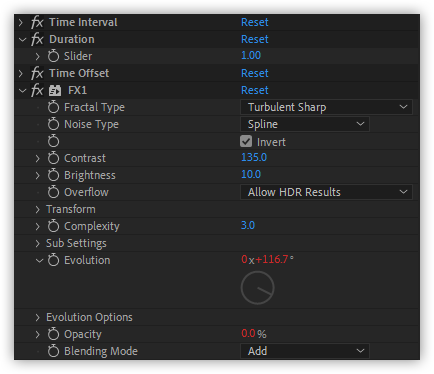Select the Blending Mode property label
The image size is (434, 374).
click(101, 351)
